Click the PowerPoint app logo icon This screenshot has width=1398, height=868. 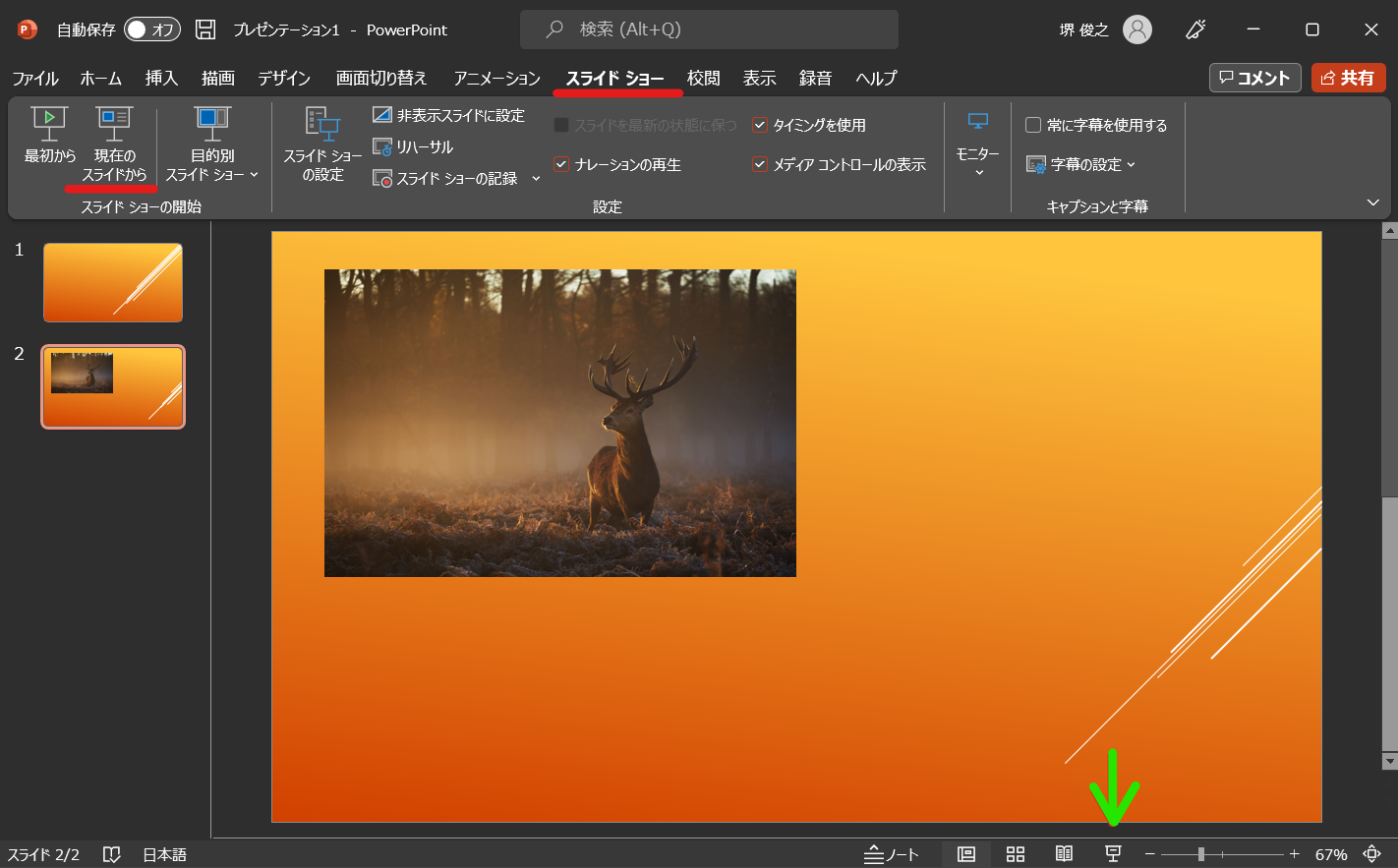(28, 29)
